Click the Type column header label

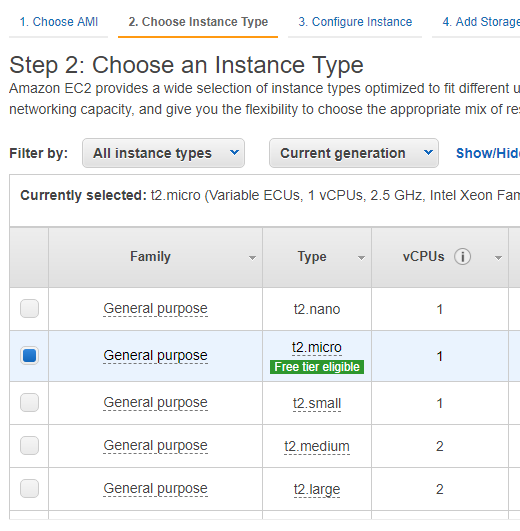312,257
